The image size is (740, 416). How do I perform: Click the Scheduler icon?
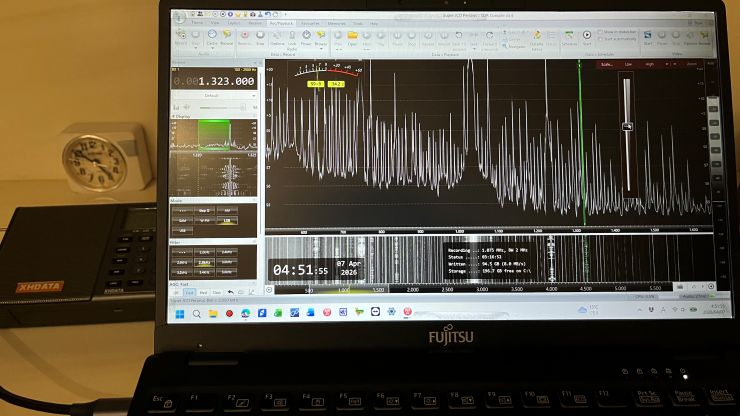[x=569, y=38]
